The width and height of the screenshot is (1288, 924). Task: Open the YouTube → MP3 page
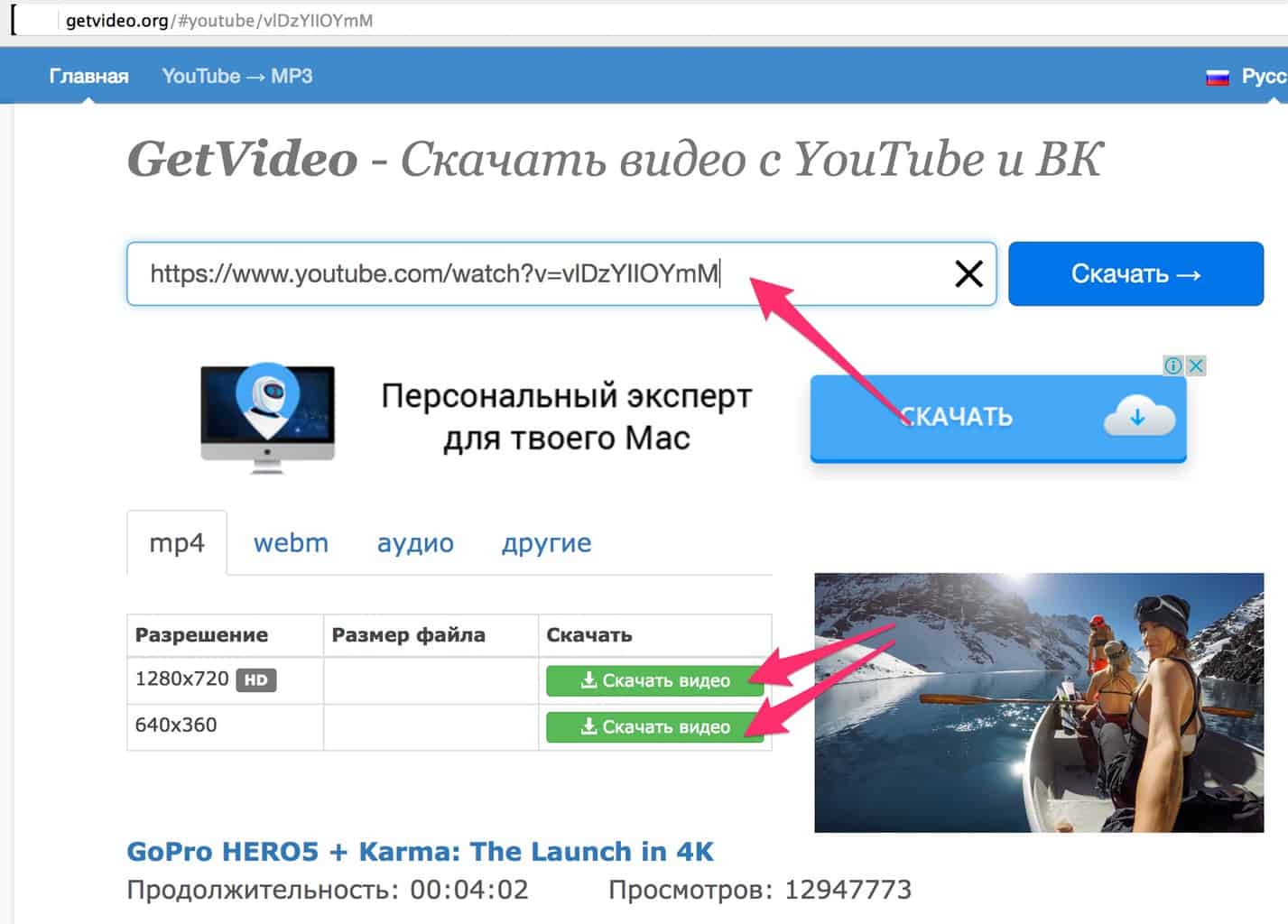(237, 76)
